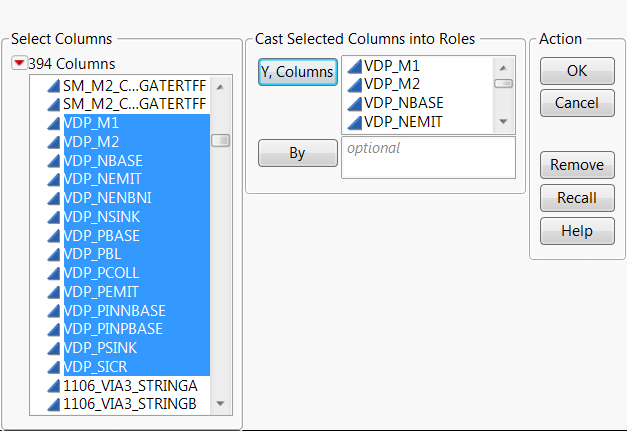Confirm the dialog with OK

tap(577, 71)
